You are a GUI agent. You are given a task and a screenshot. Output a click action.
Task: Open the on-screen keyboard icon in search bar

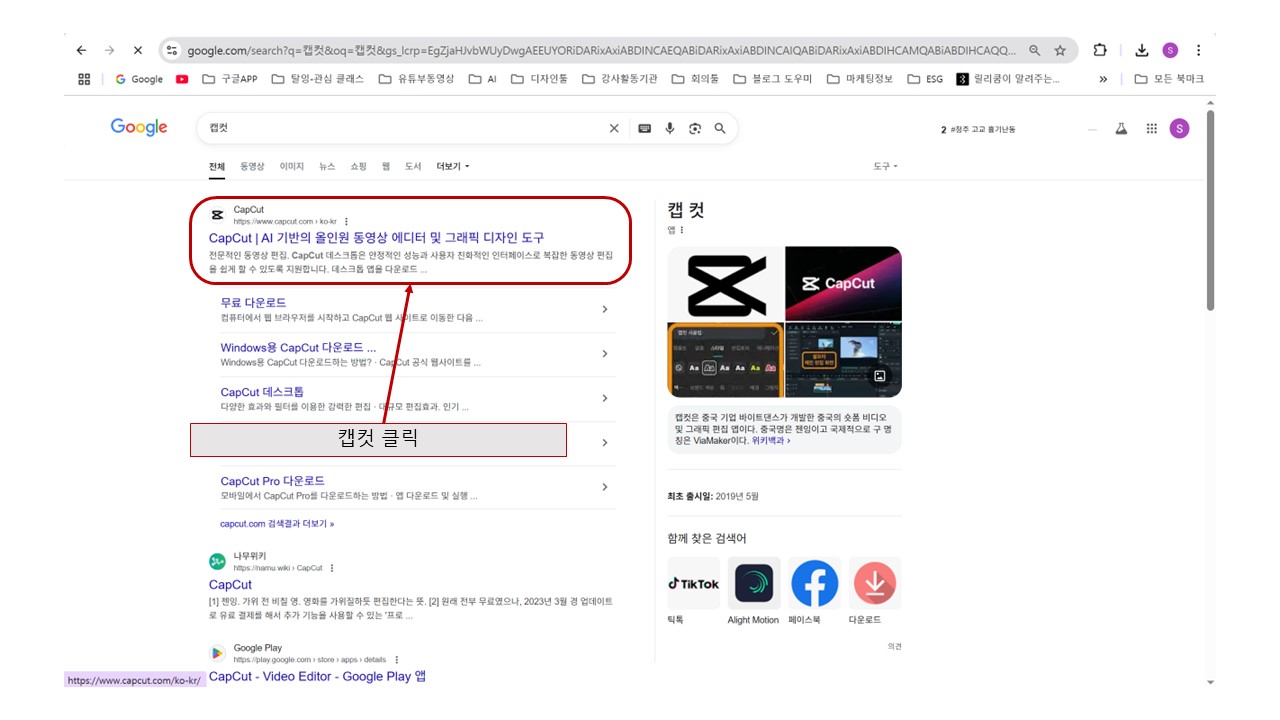(643, 128)
